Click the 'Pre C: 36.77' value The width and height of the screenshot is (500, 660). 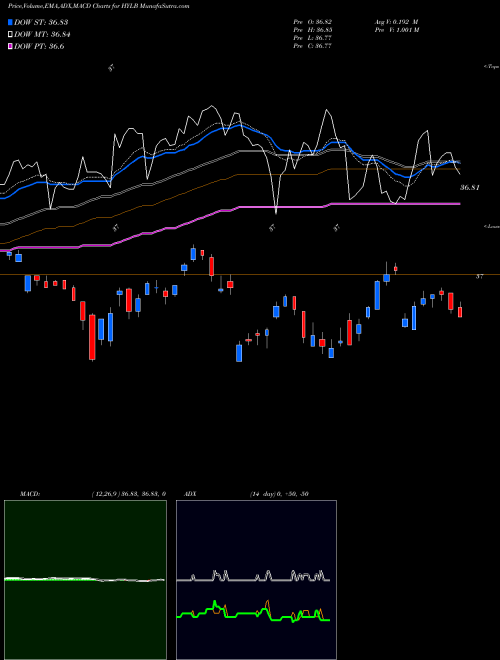[x=312, y=46]
